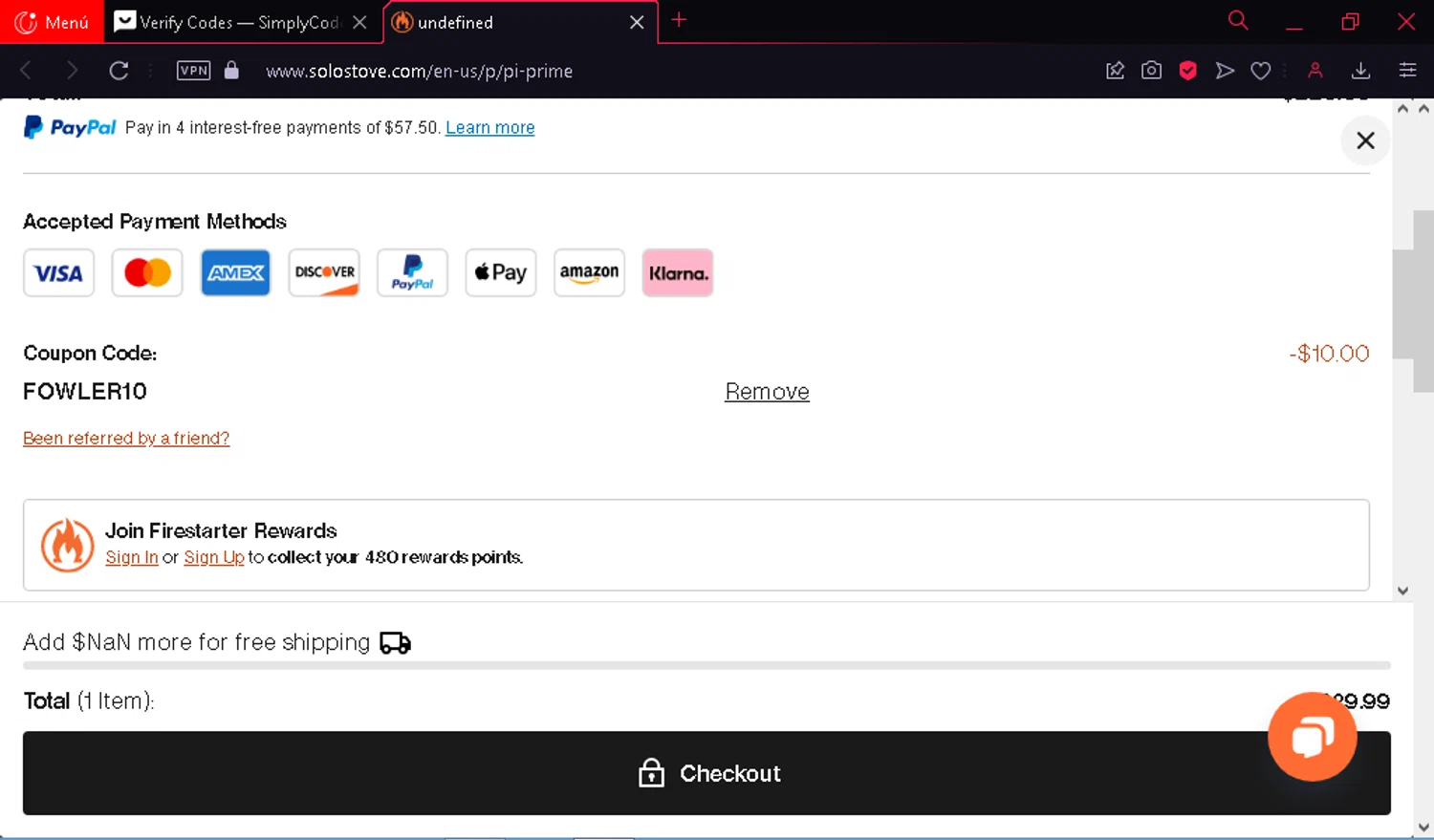Open the share page icon

tap(1115, 71)
